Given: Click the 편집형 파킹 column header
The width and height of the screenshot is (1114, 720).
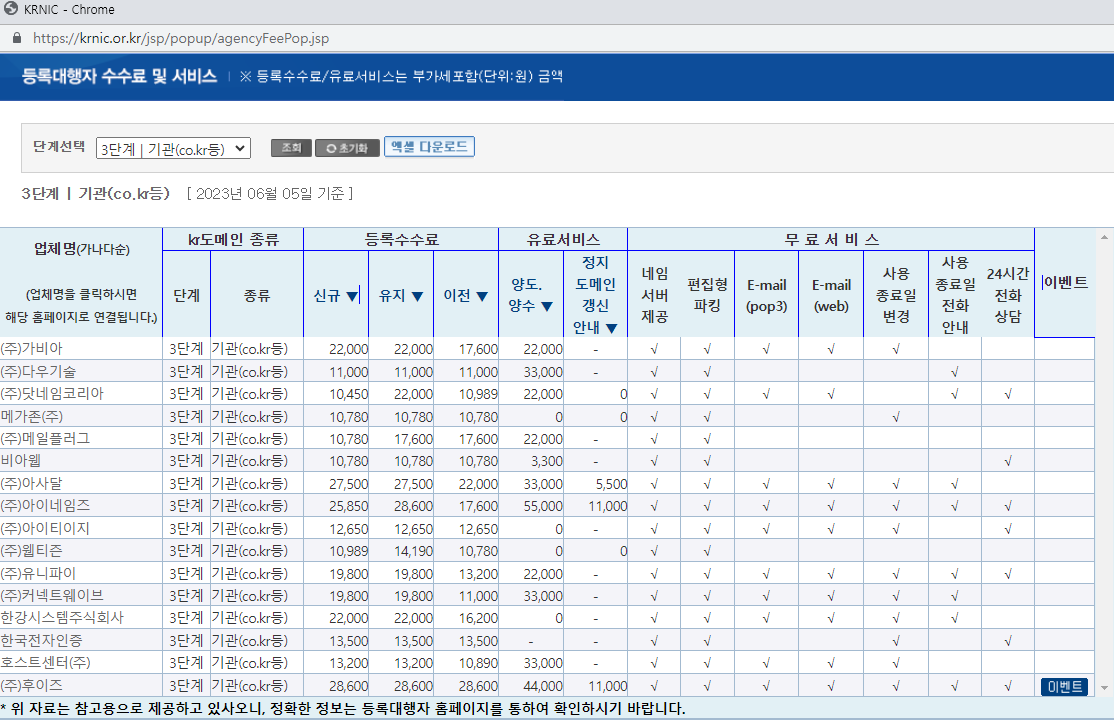Looking at the screenshot, I should (708, 294).
